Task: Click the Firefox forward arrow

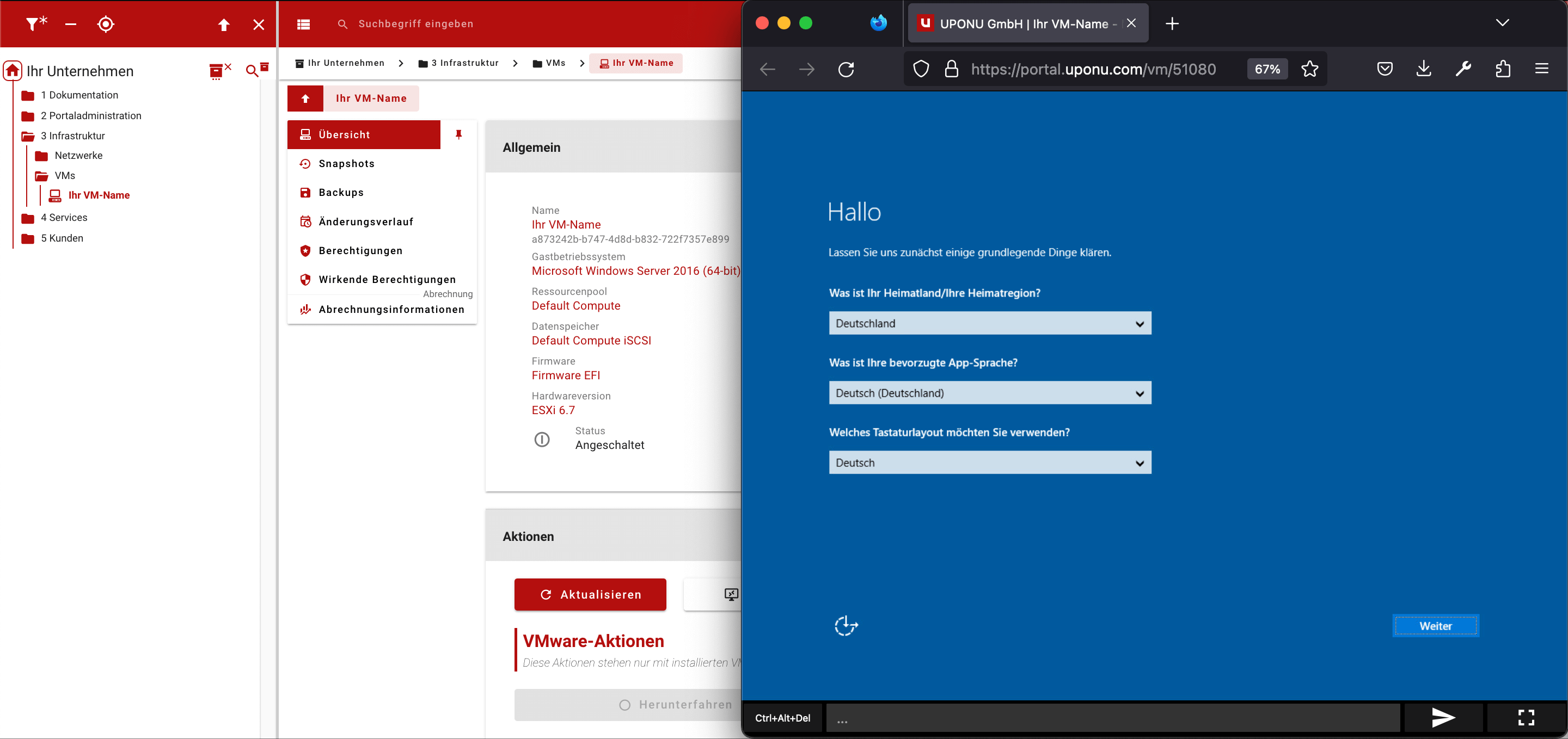Action: pos(806,69)
